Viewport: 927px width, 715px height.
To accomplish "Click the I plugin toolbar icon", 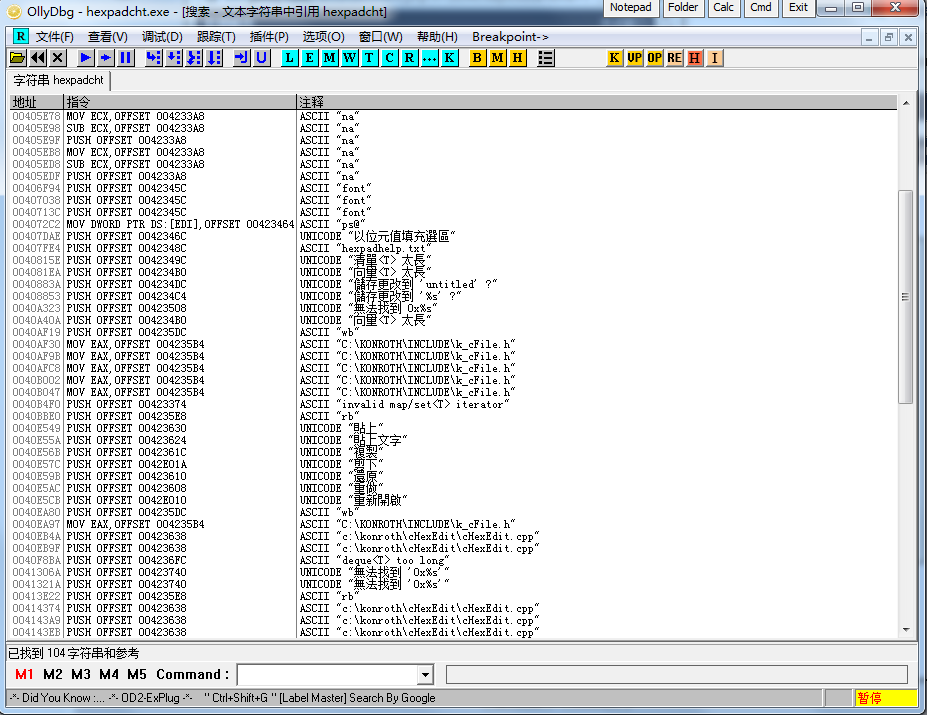I will click(715, 58).
